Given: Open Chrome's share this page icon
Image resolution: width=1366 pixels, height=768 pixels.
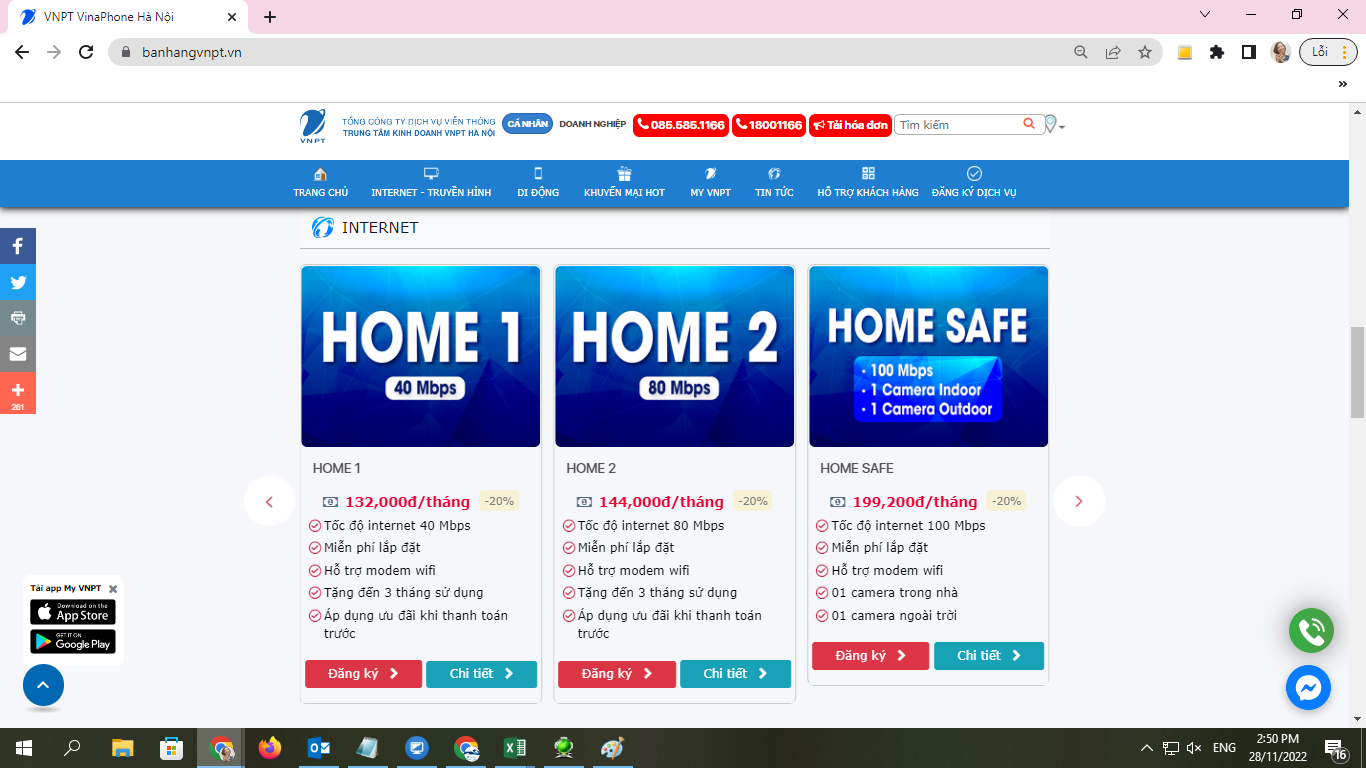Looking at the screenshot, I should coord(1113,52).
